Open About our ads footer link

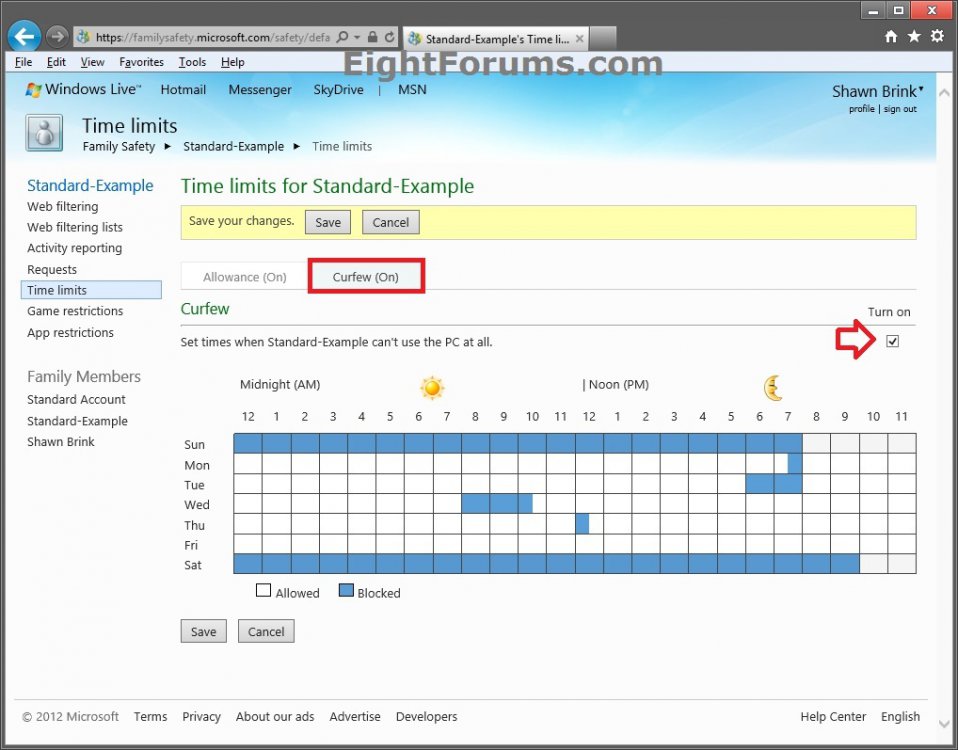click(275, 716)
